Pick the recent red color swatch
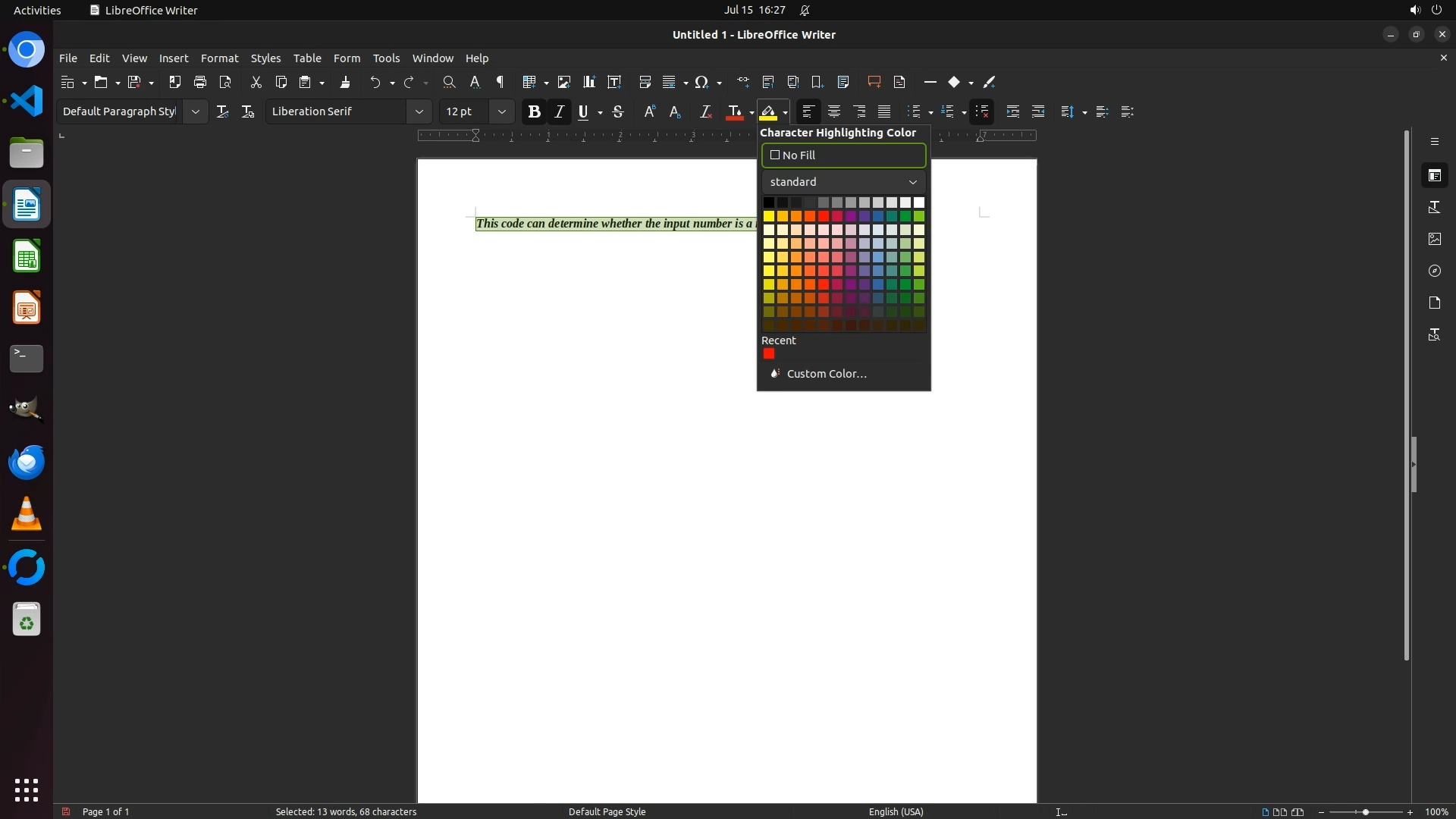1456x819 pixels. pos(769,354)
